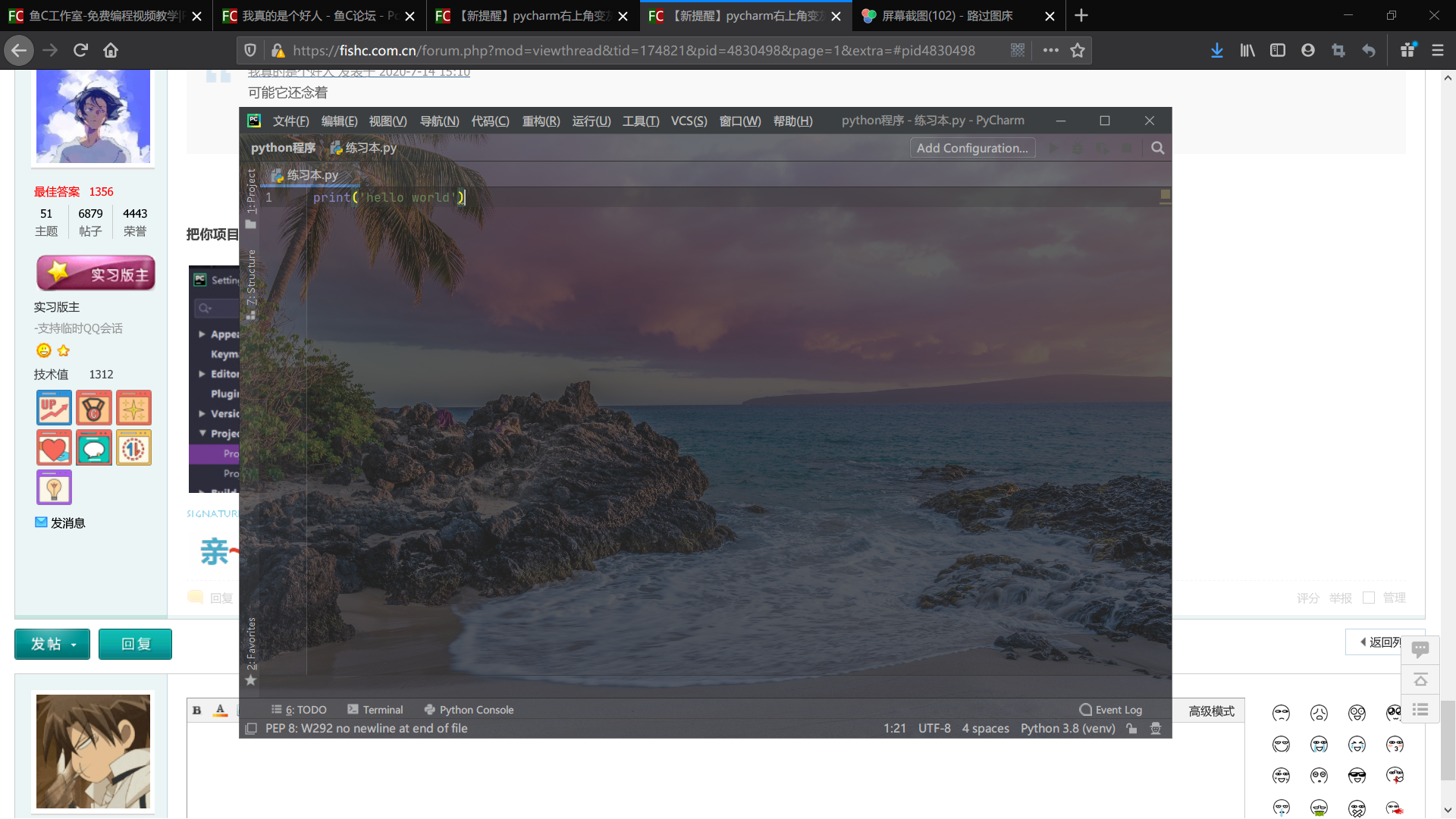Viewport: 1456px width, 819px height.
Task: Open the 4 spaces indent selector
Action: click(986, 729)
